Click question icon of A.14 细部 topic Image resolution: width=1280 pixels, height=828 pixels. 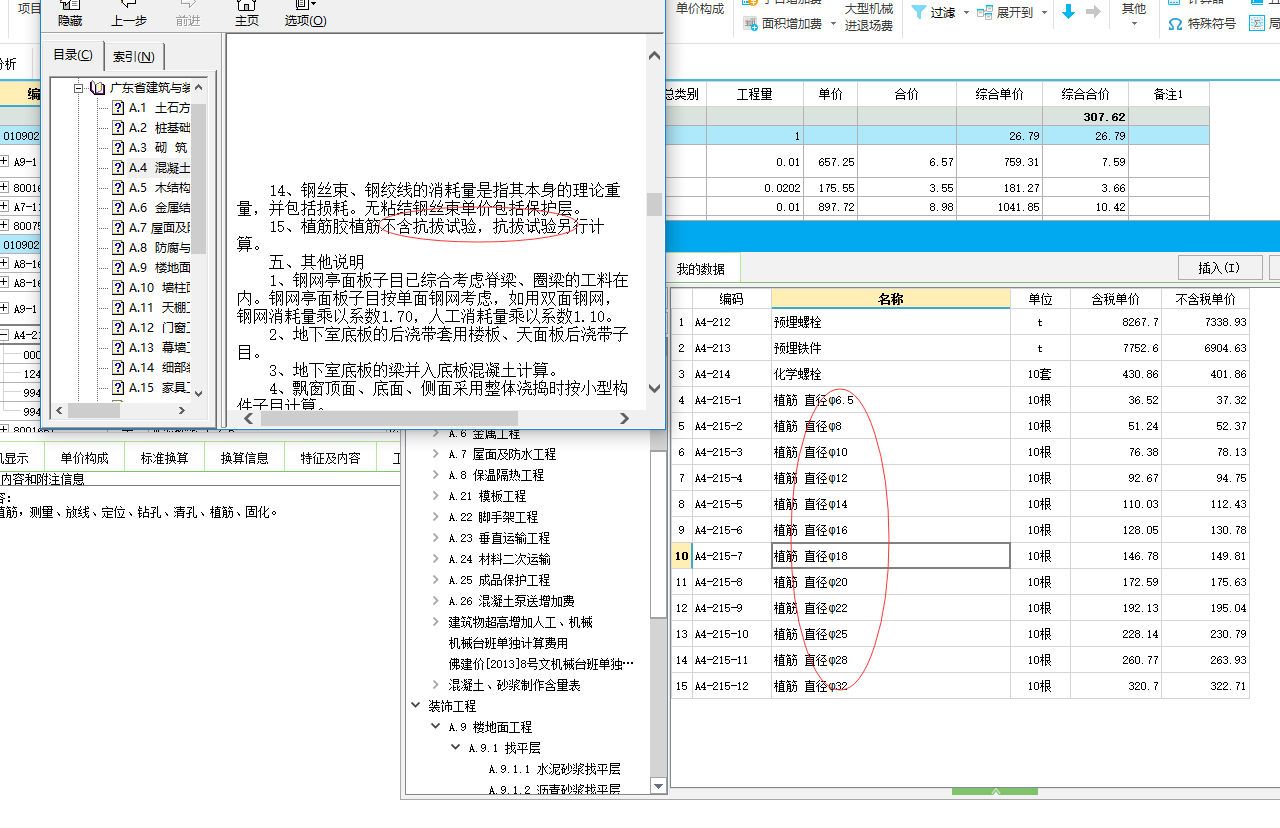click(117, 368)
